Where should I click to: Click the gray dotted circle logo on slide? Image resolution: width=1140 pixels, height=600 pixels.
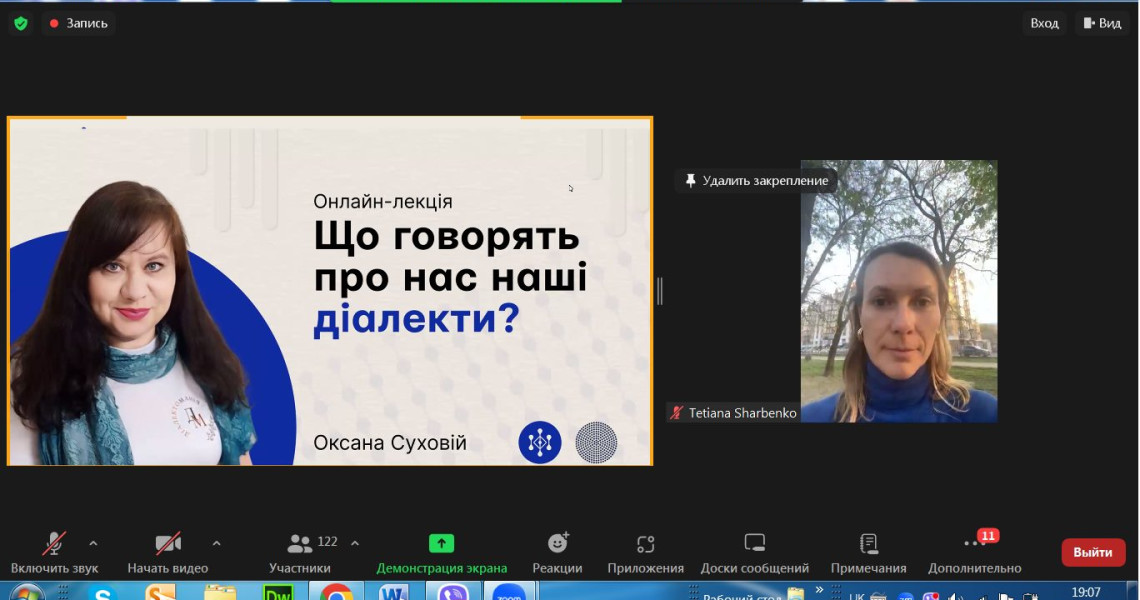coord(596,442)
